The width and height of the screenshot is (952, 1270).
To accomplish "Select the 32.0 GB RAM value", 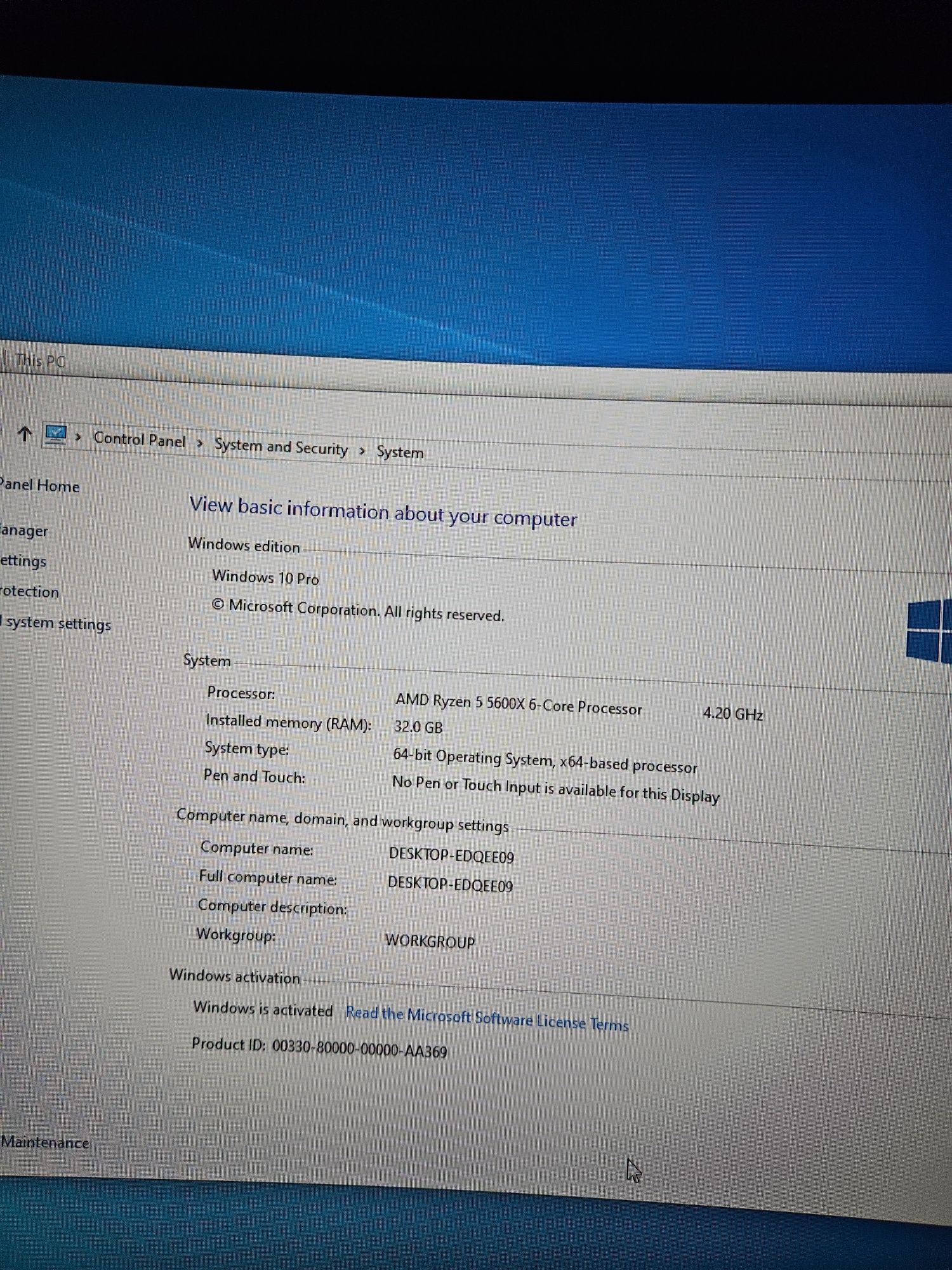I will (x=418, y=727).
